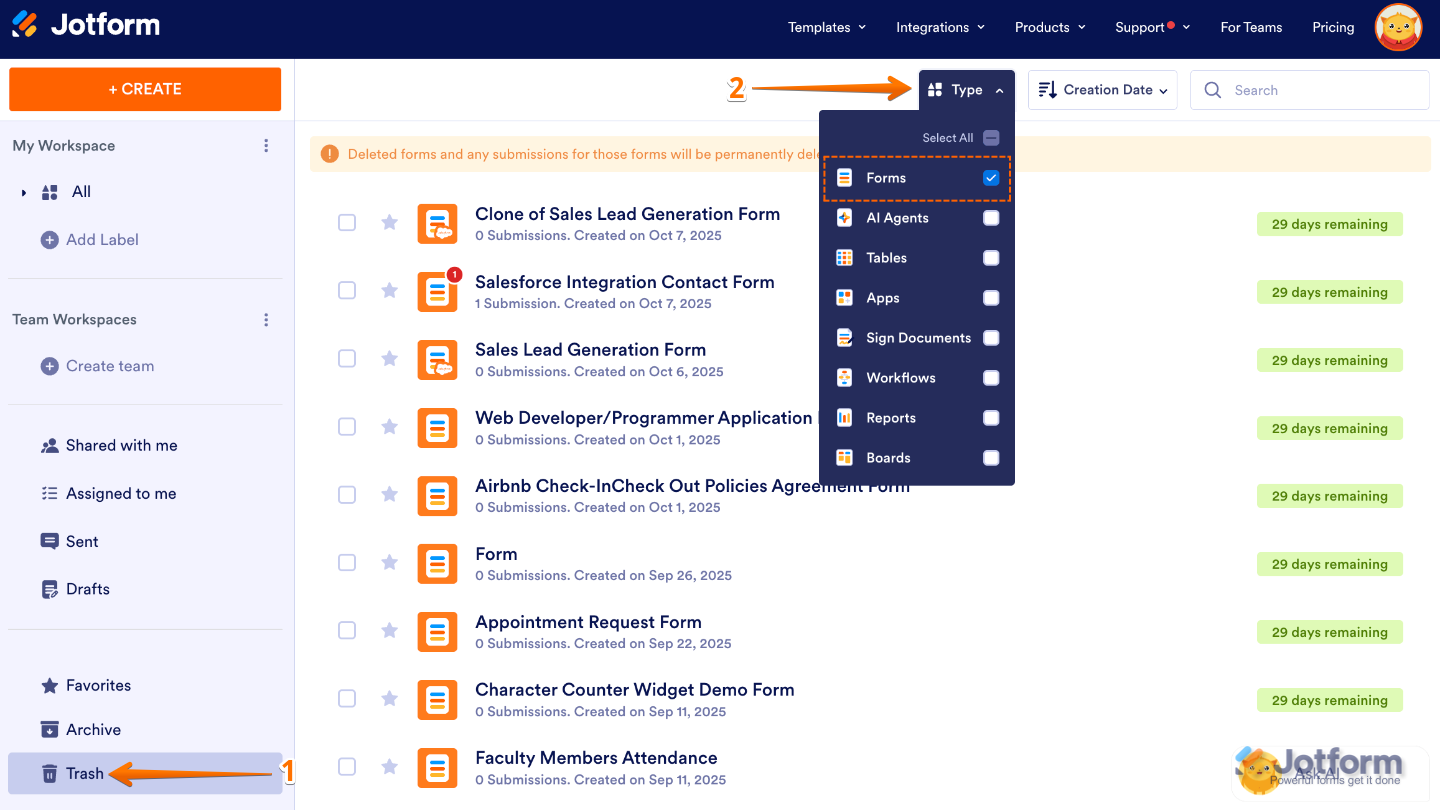The height and width of the screenshot is (810, 1440).
Task: Collapse the Type filter dropdown
Action: 967,90
